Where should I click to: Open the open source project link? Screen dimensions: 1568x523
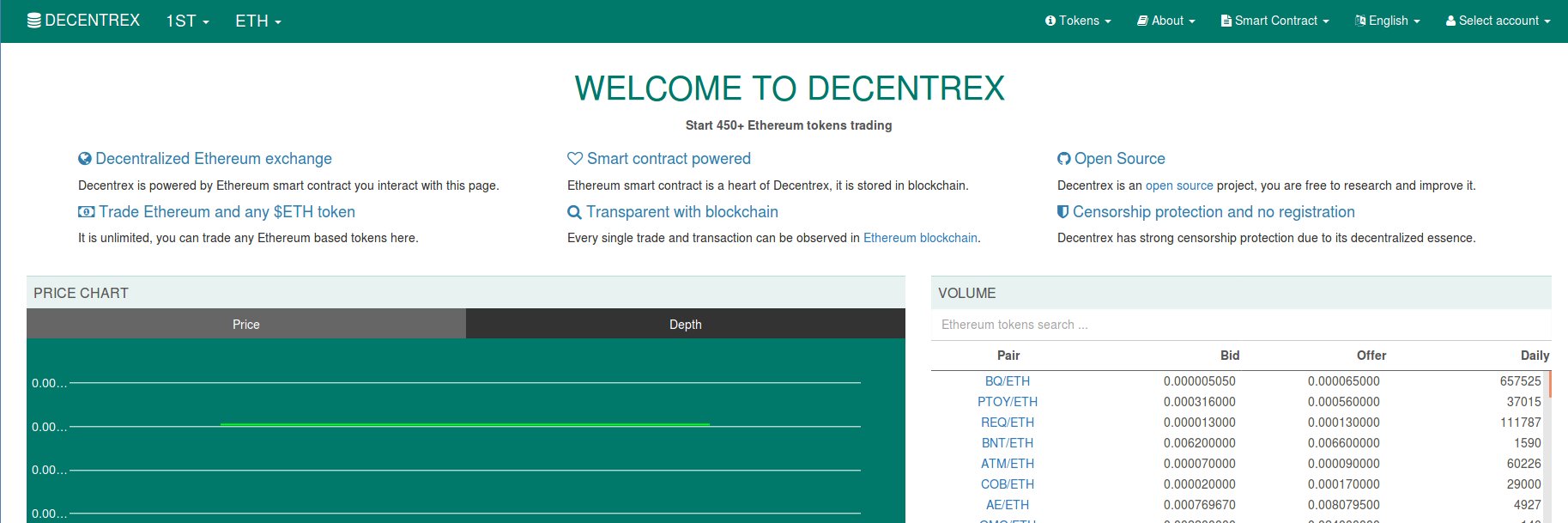(x=1179, y=185)
